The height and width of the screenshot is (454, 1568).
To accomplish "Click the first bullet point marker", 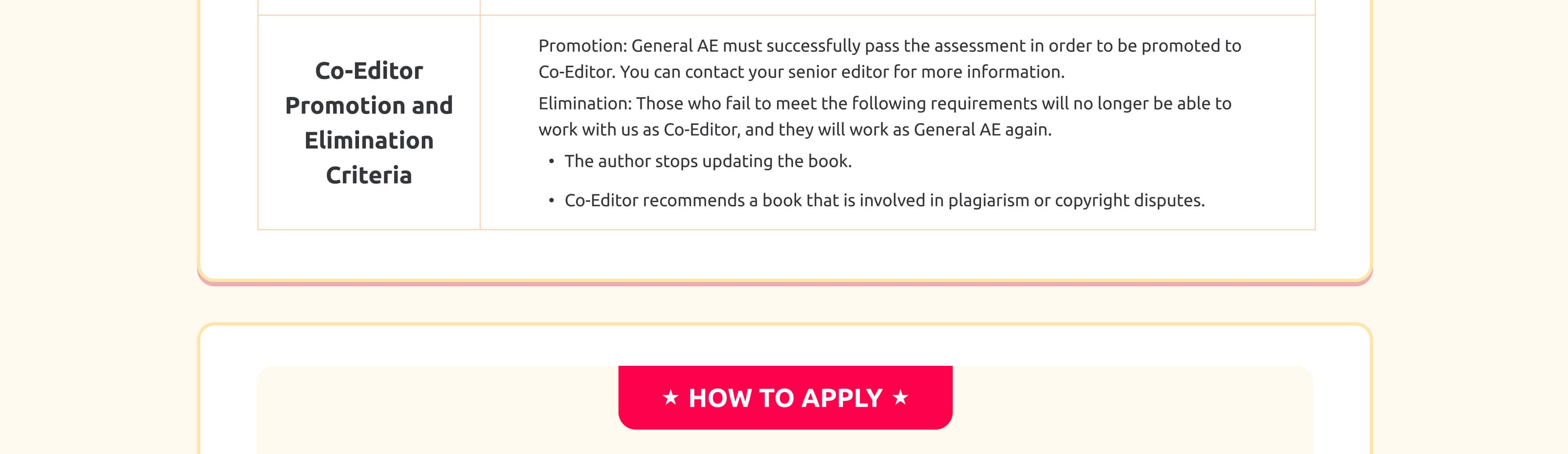I will [x=552, y=161].
